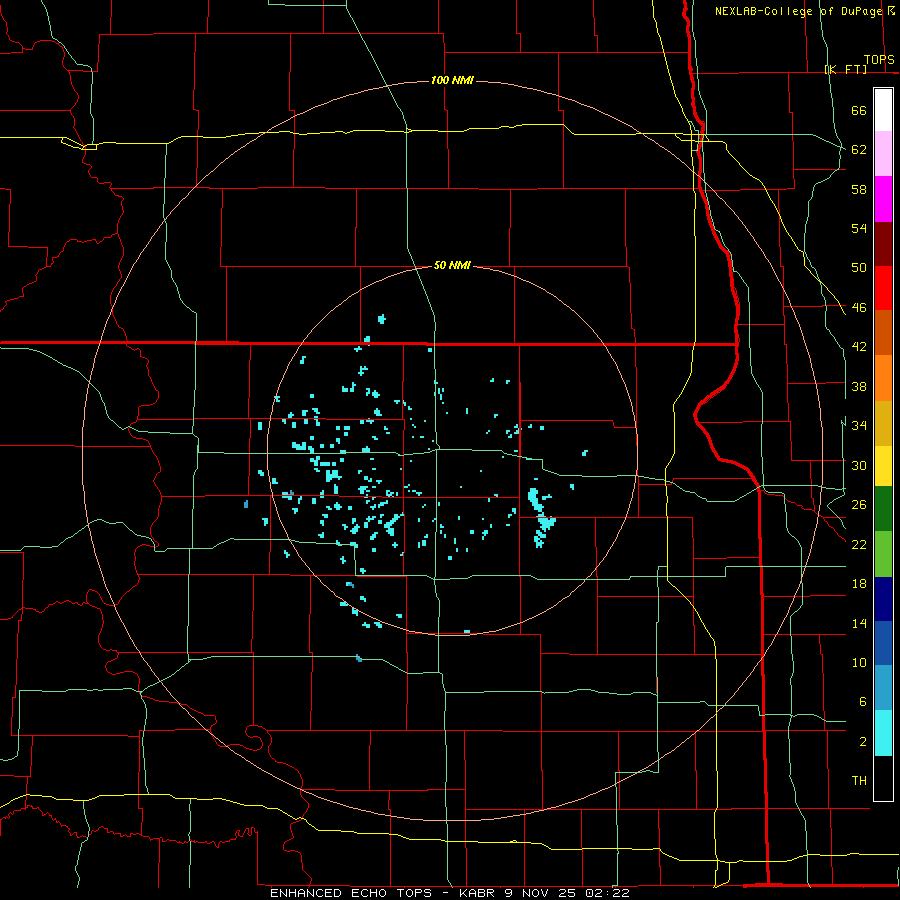Click the dark green 30 kft swatch
Screen dimensions: 900x900
(883, 509)
